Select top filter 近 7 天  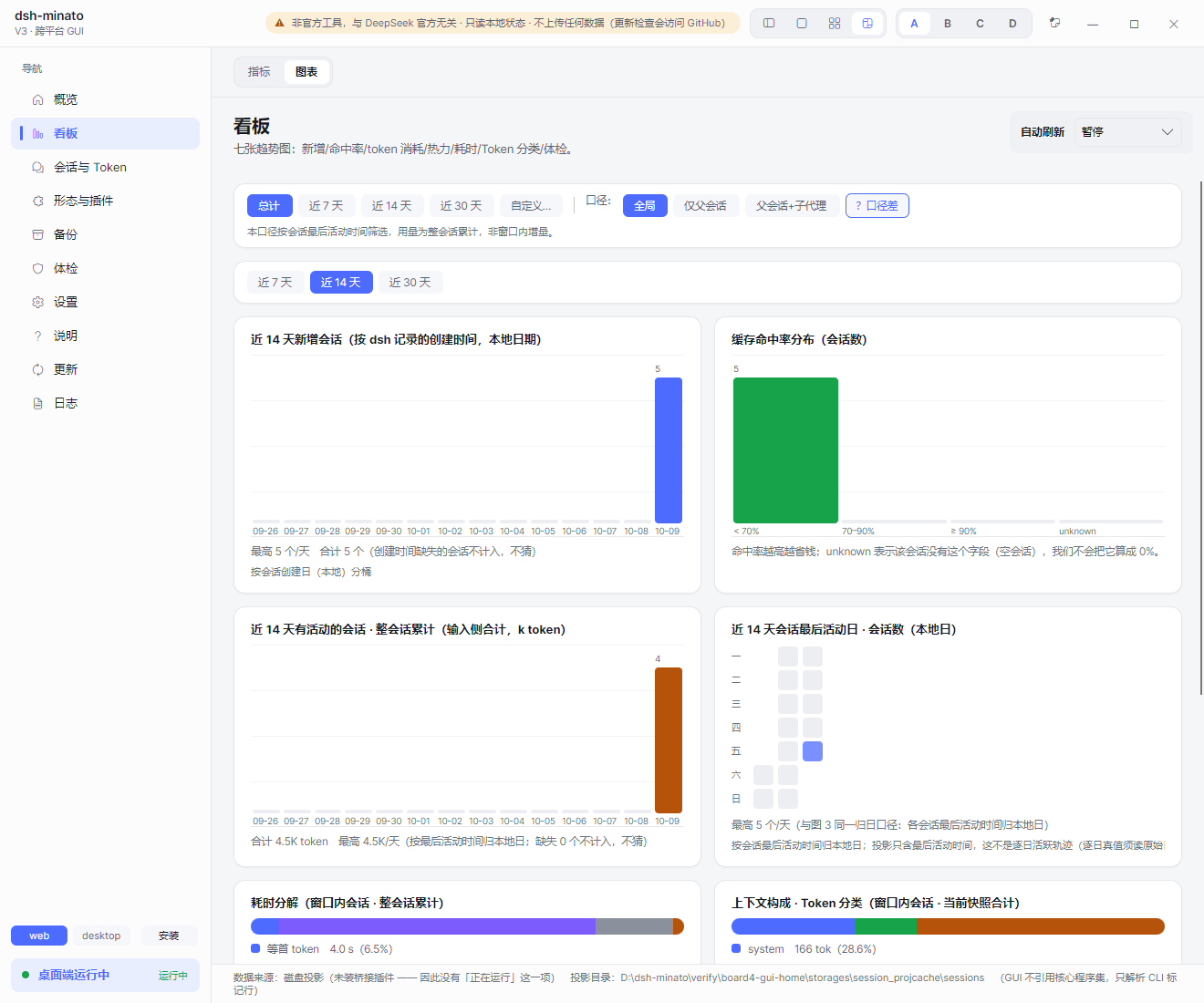326,206
